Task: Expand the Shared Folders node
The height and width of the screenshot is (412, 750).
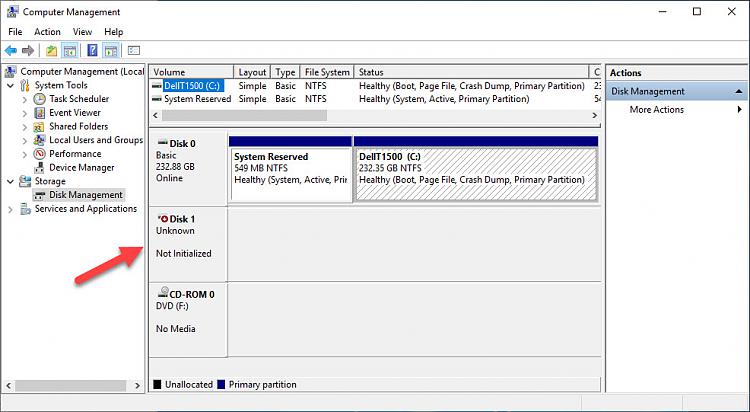Action: 25,127
